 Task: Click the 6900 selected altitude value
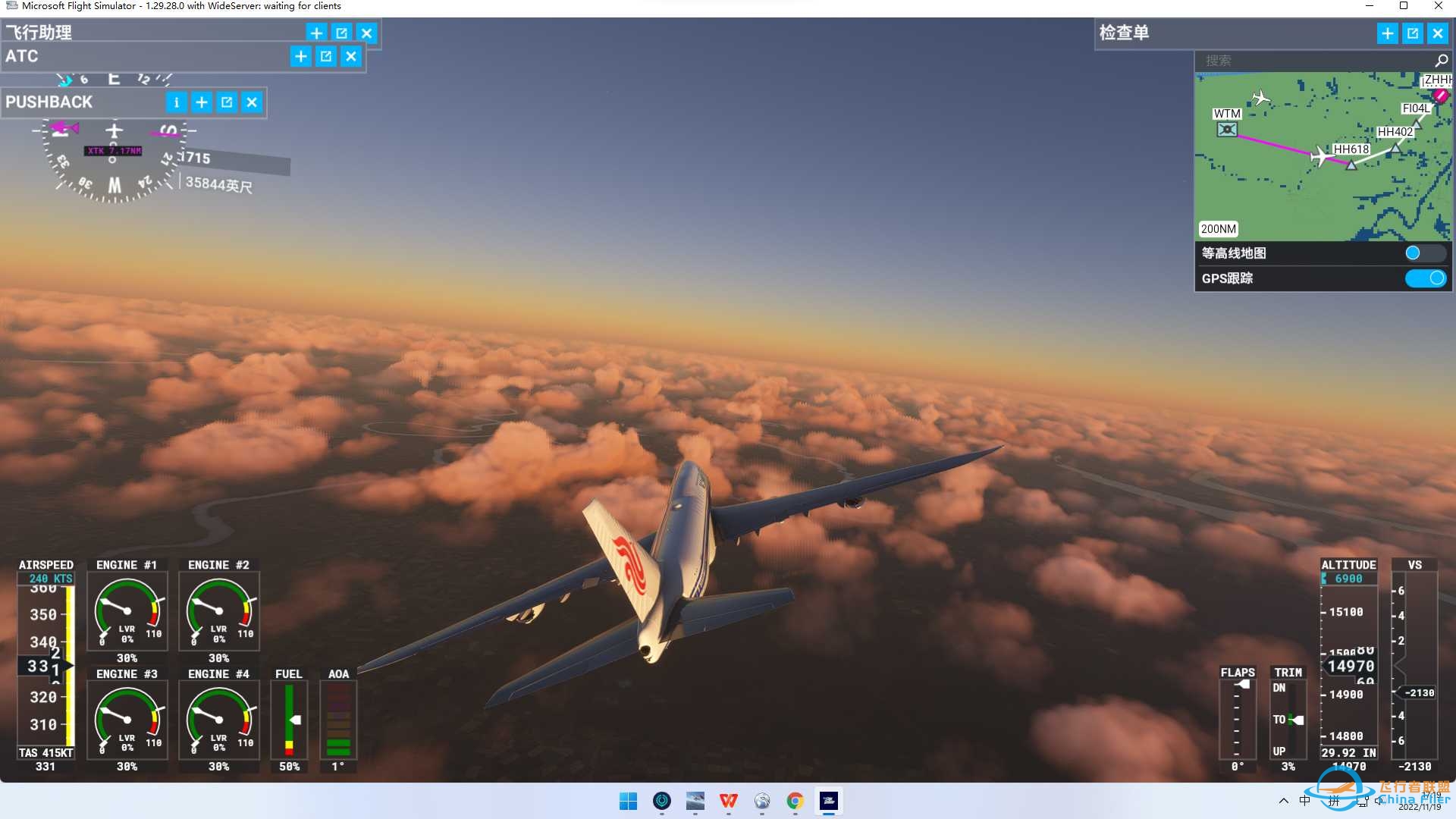pos(1348,579)
